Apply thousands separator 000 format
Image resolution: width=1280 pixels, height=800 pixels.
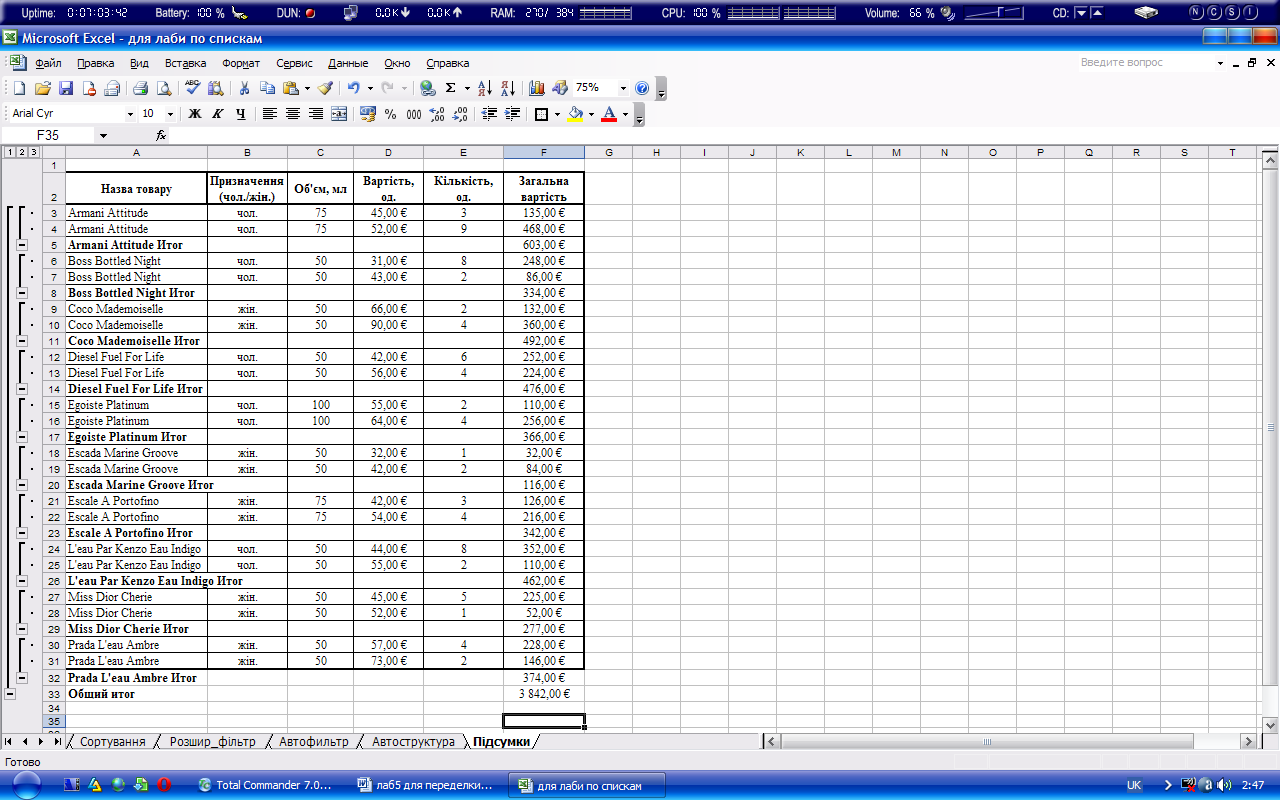(x=414, y=114)
